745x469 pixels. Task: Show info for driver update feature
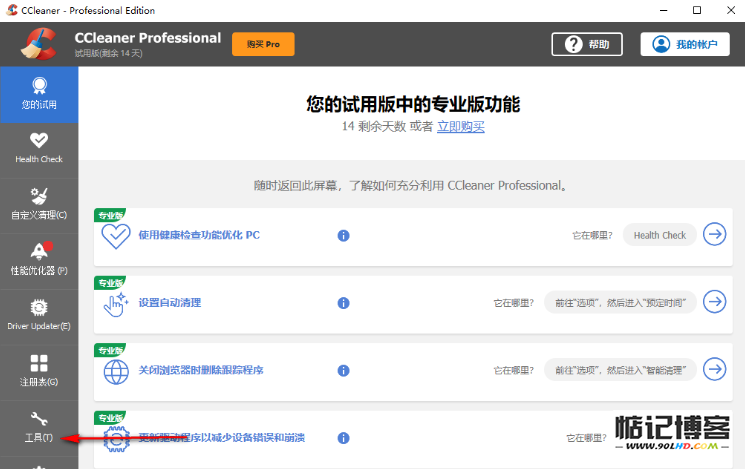pyautogui.click(x=344, y=438)
